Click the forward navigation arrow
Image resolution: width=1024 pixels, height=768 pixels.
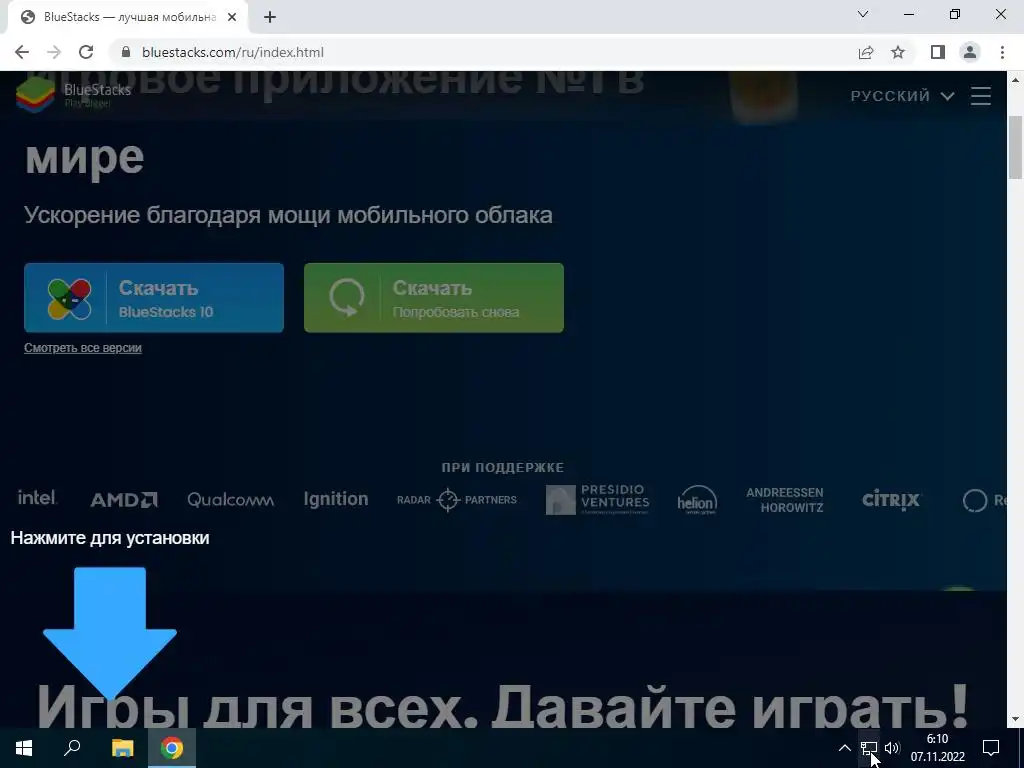[x=54, y=52]
